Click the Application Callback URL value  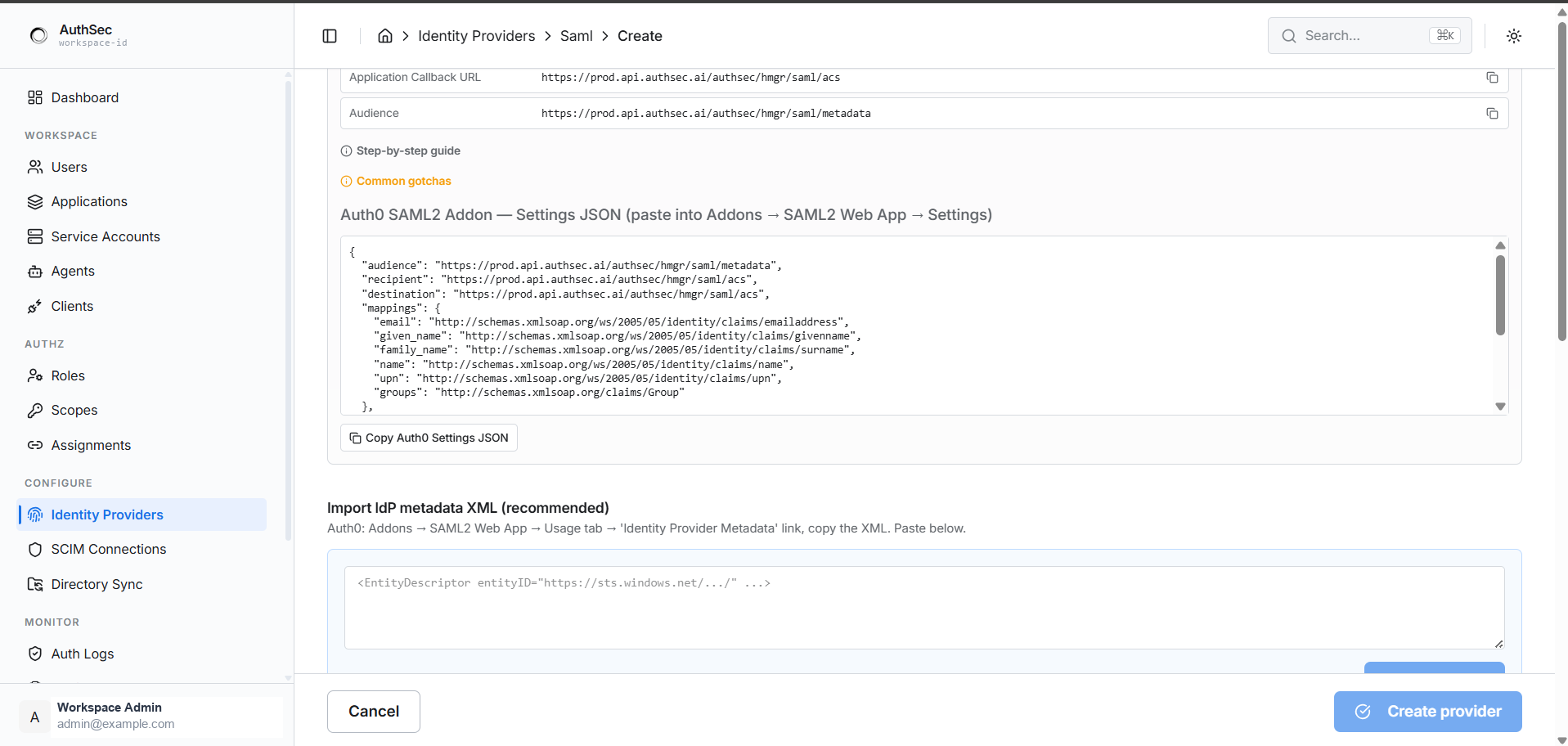(690, 78)
